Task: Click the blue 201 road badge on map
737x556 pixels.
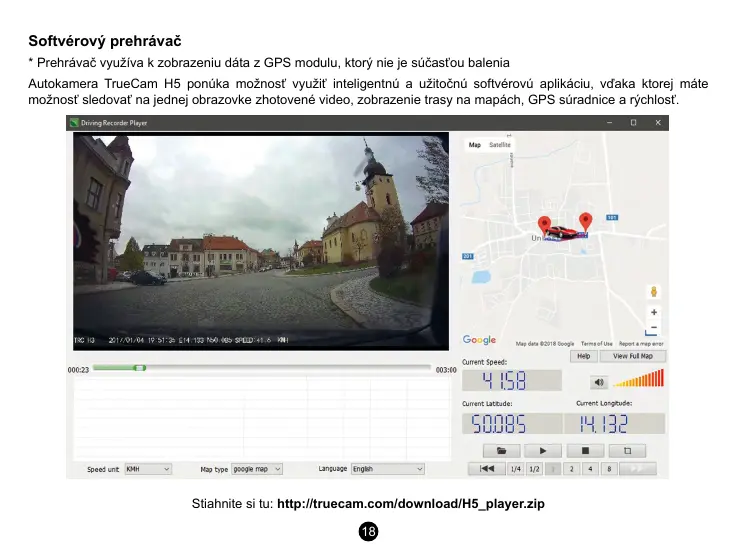Action: [468, 257]
